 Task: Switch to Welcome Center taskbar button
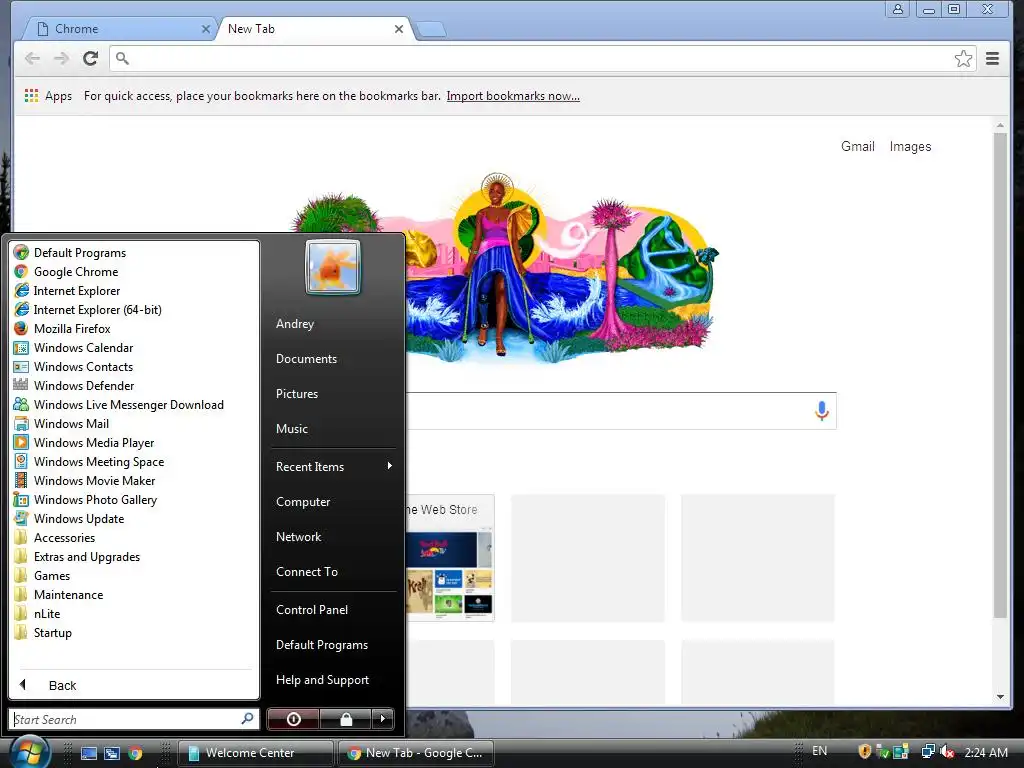pos(255,753)
